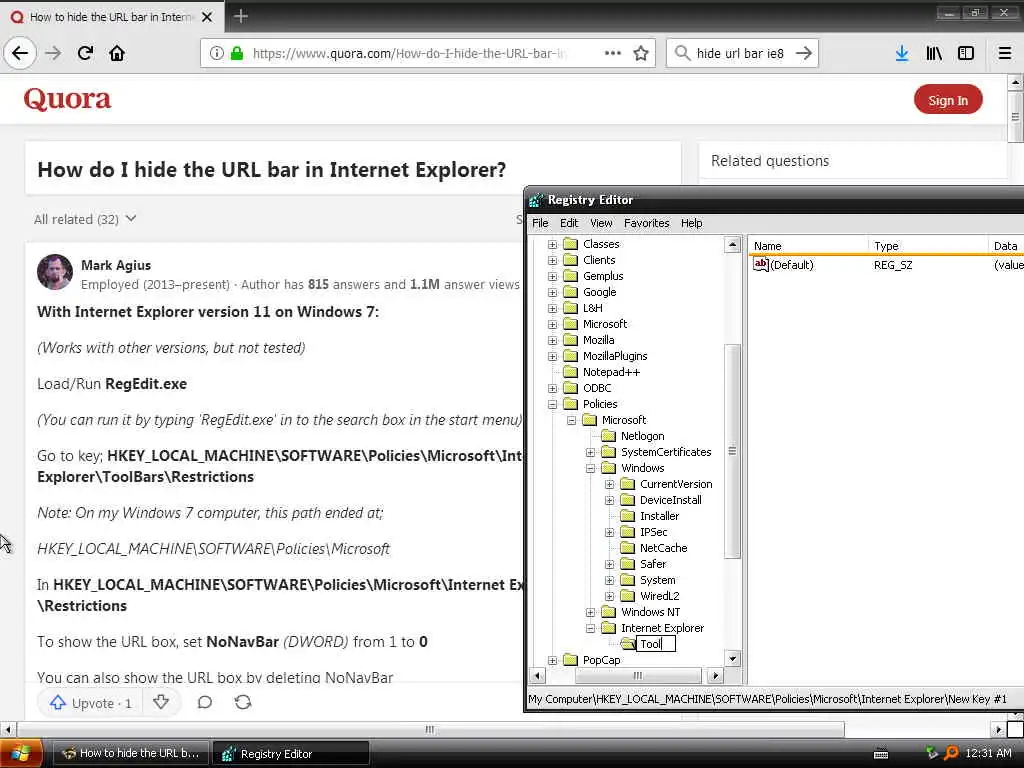Open the Library bookmarks icon
Screen dimensions: 1024x768
(934, 53)
